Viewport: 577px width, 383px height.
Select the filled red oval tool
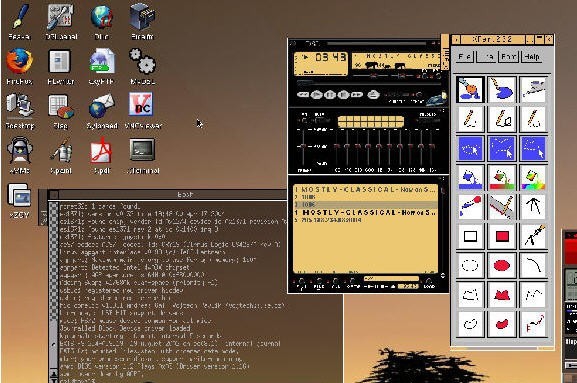pos(501,265)
